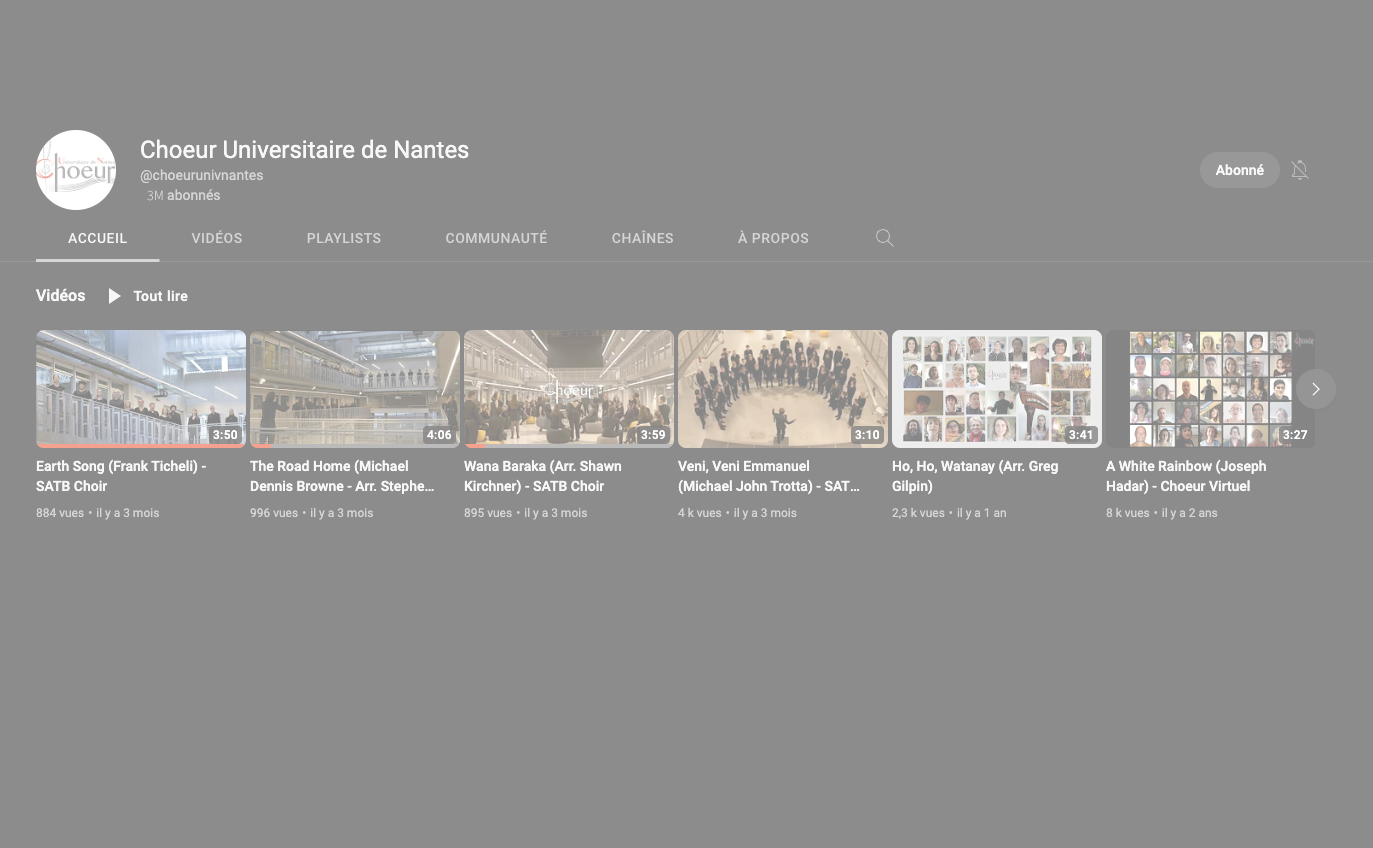Click A White Rainbow (Joseph Hadar) title

coord(1186,476)
